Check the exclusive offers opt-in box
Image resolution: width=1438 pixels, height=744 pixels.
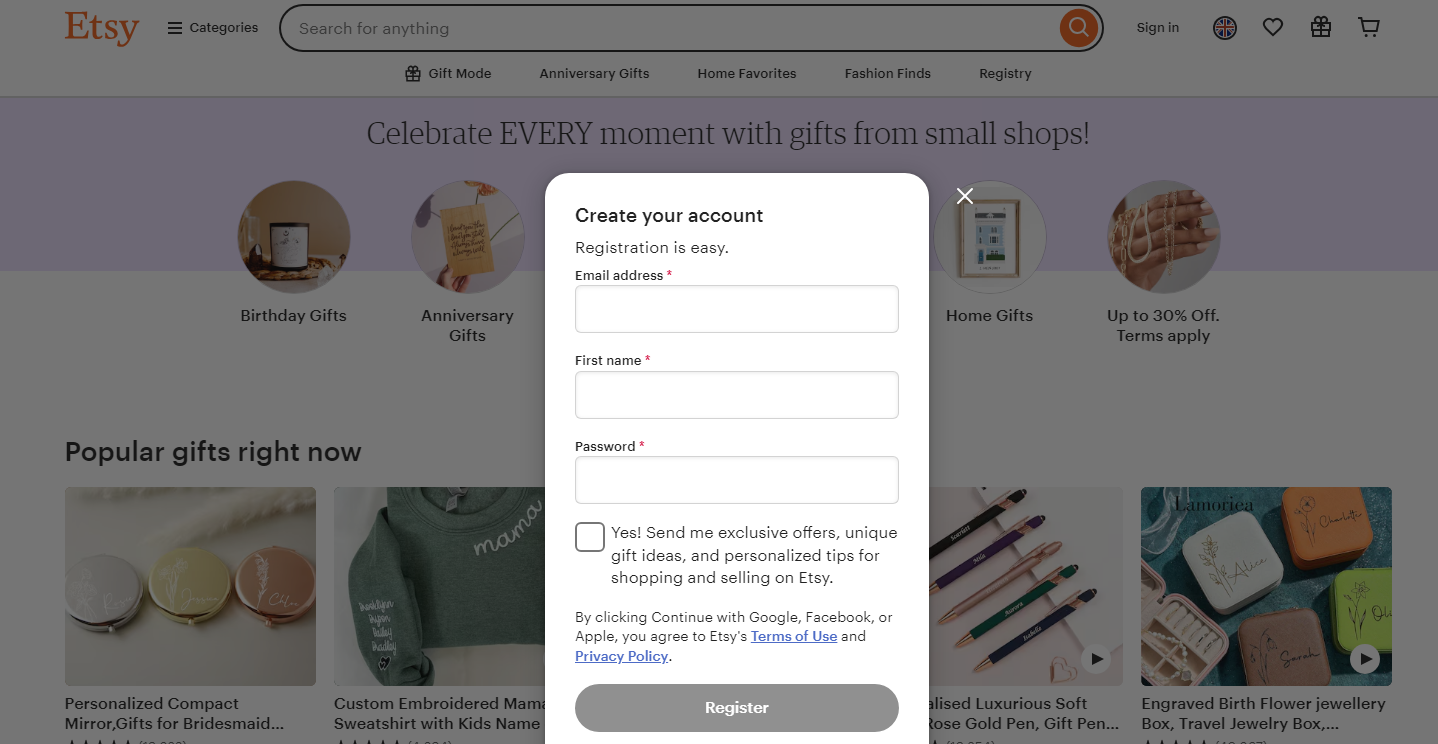(589, 536)
